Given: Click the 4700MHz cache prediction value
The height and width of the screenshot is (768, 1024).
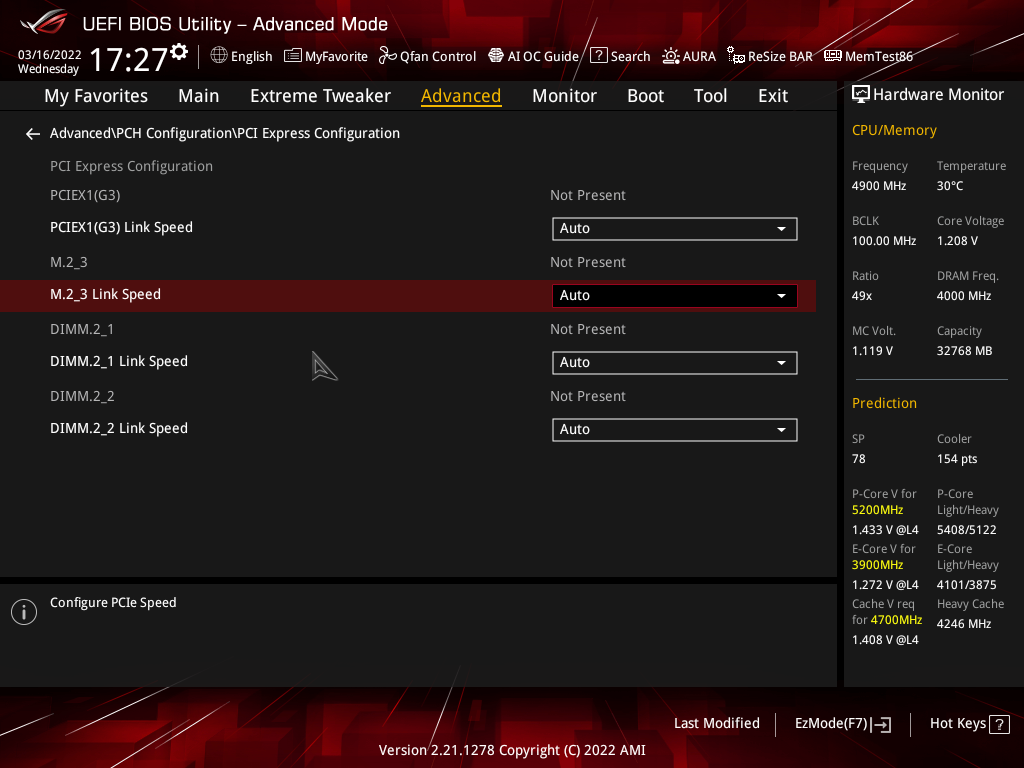Looking at the screenshot, I should [896, 620].
